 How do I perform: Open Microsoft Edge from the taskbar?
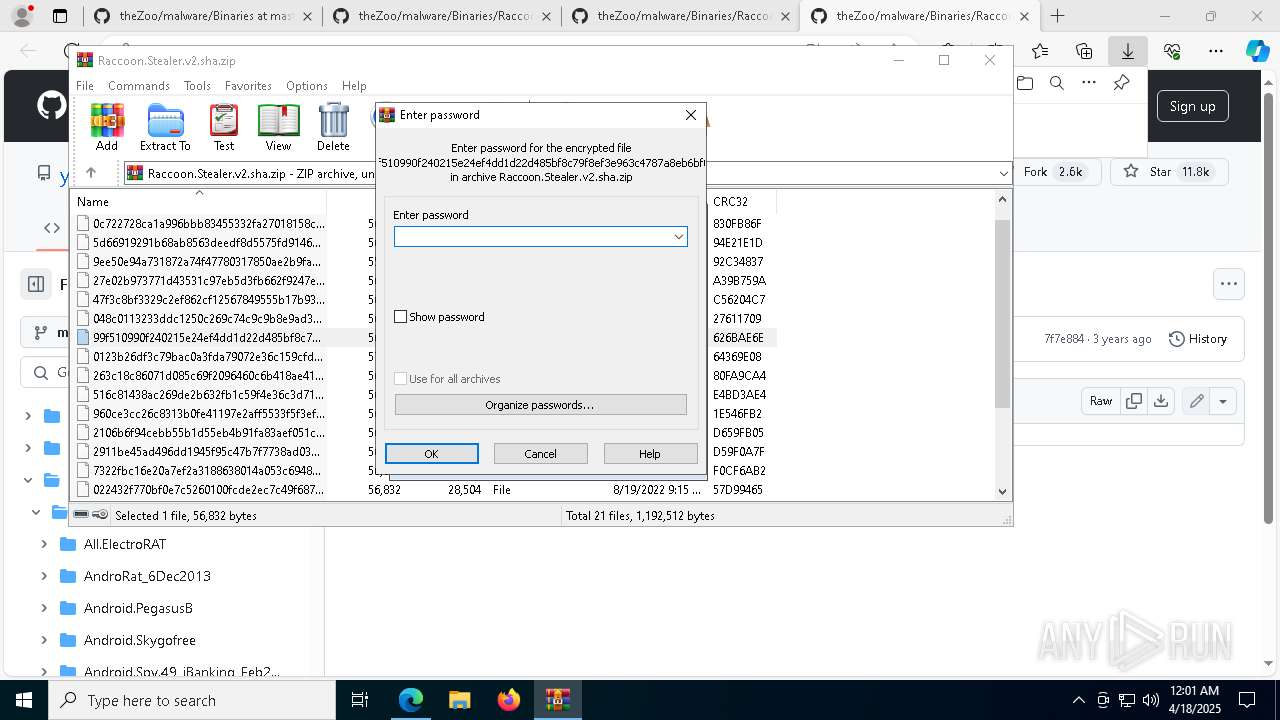[x=411, y=700]
